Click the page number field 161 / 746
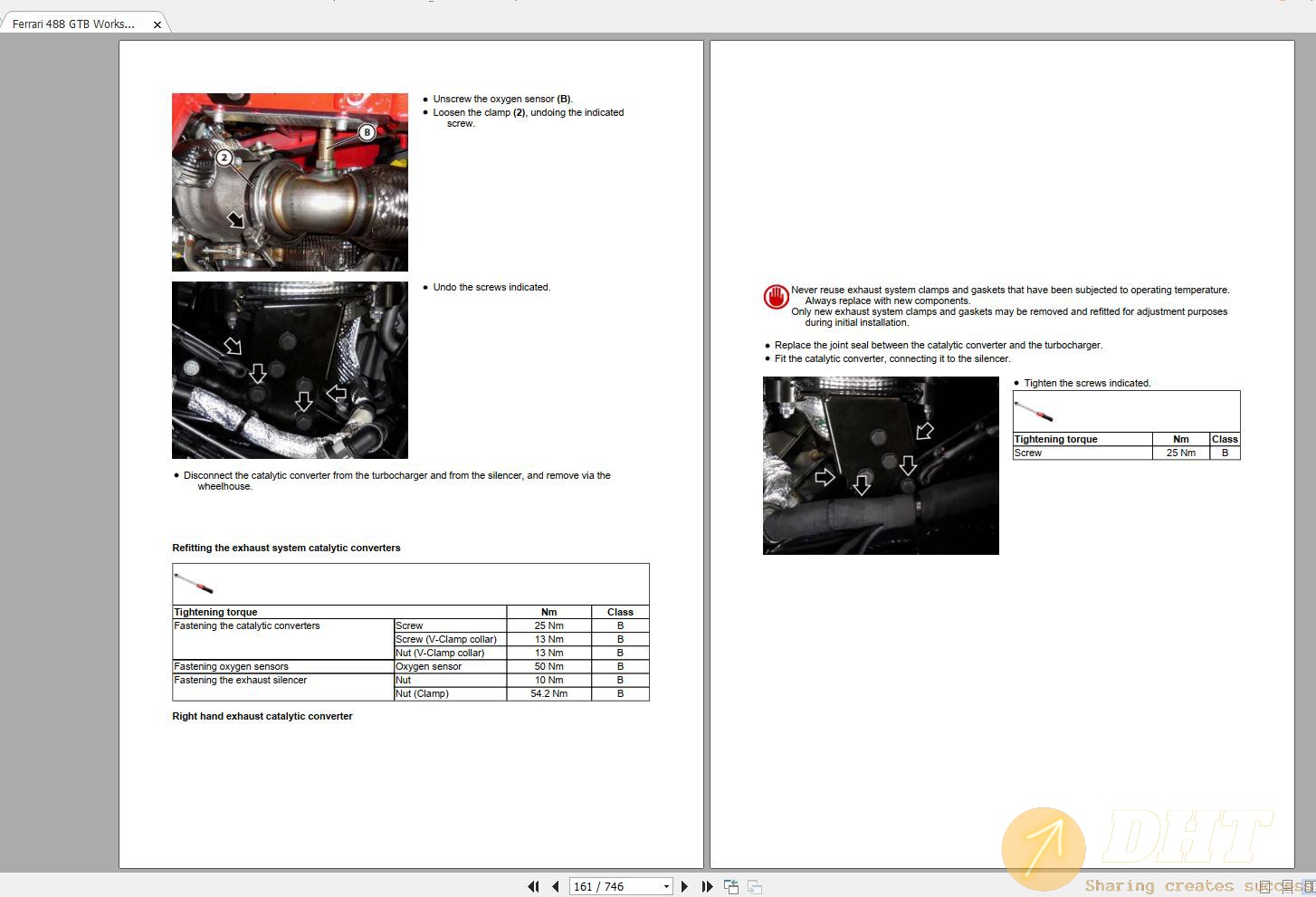Viewport: 1316px width, 897px height. tap(615, 887)
